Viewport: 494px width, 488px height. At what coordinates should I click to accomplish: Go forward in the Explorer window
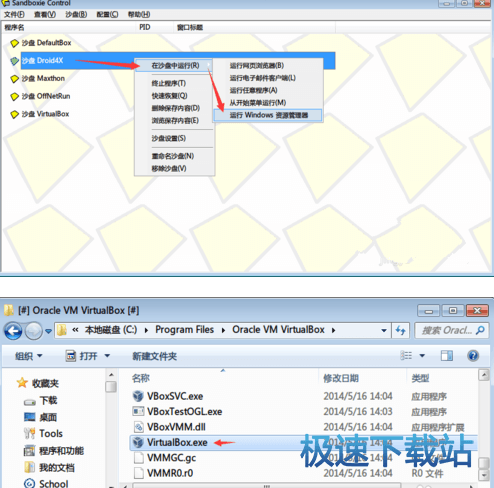(34, 331)
